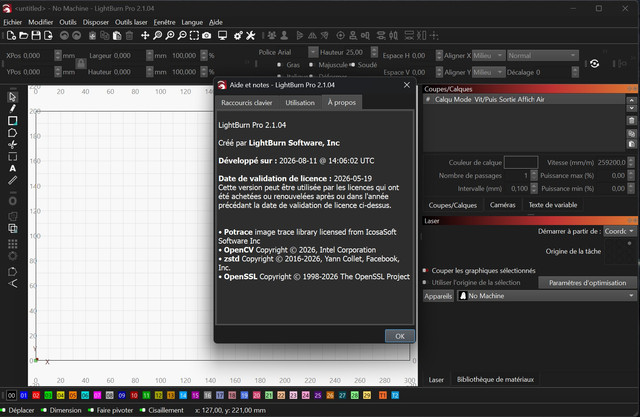Select the pencil draw lines tool
The image size is (640, 417).
click(x=13, y=109)
